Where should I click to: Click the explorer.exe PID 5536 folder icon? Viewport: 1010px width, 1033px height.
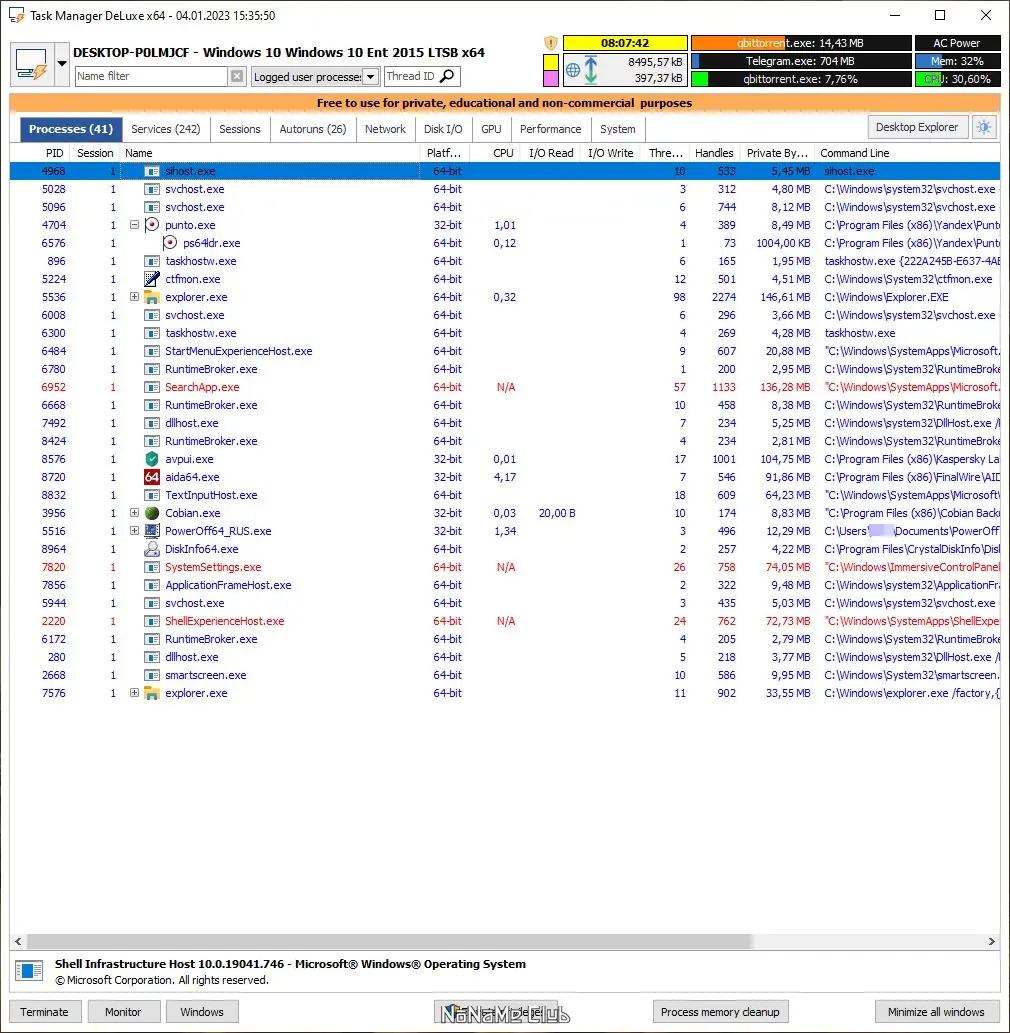click(152, 297)
